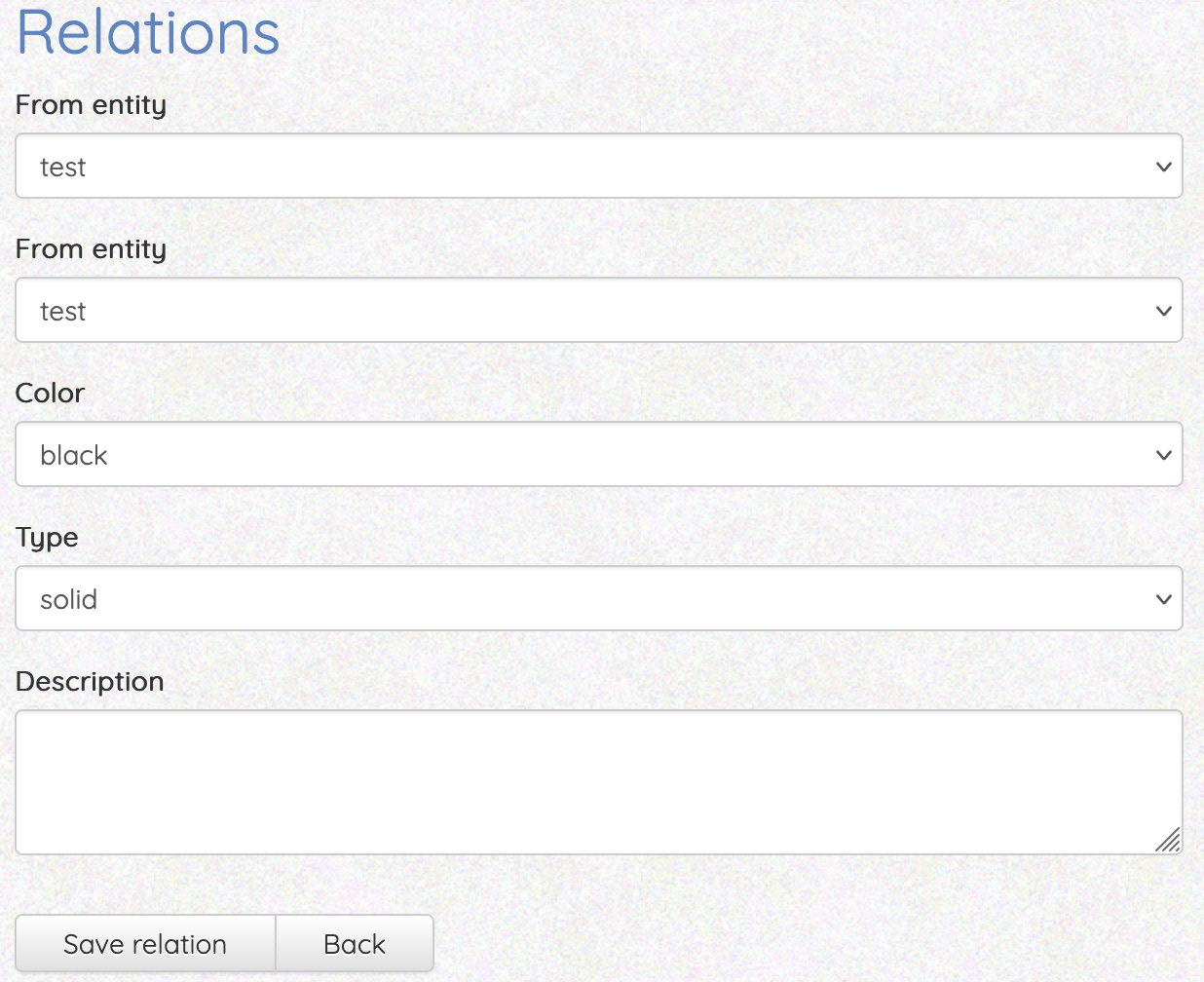Viewport: 1204px width, 982px height.
Task: Click the chevron arrow of the Type select
Action: pos(1163,599)
